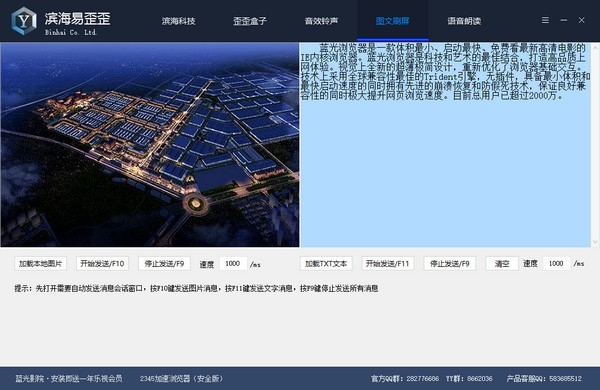The image size is (600, 390).
Task: Click the night aerial city image preview
Action: [150, 145]
